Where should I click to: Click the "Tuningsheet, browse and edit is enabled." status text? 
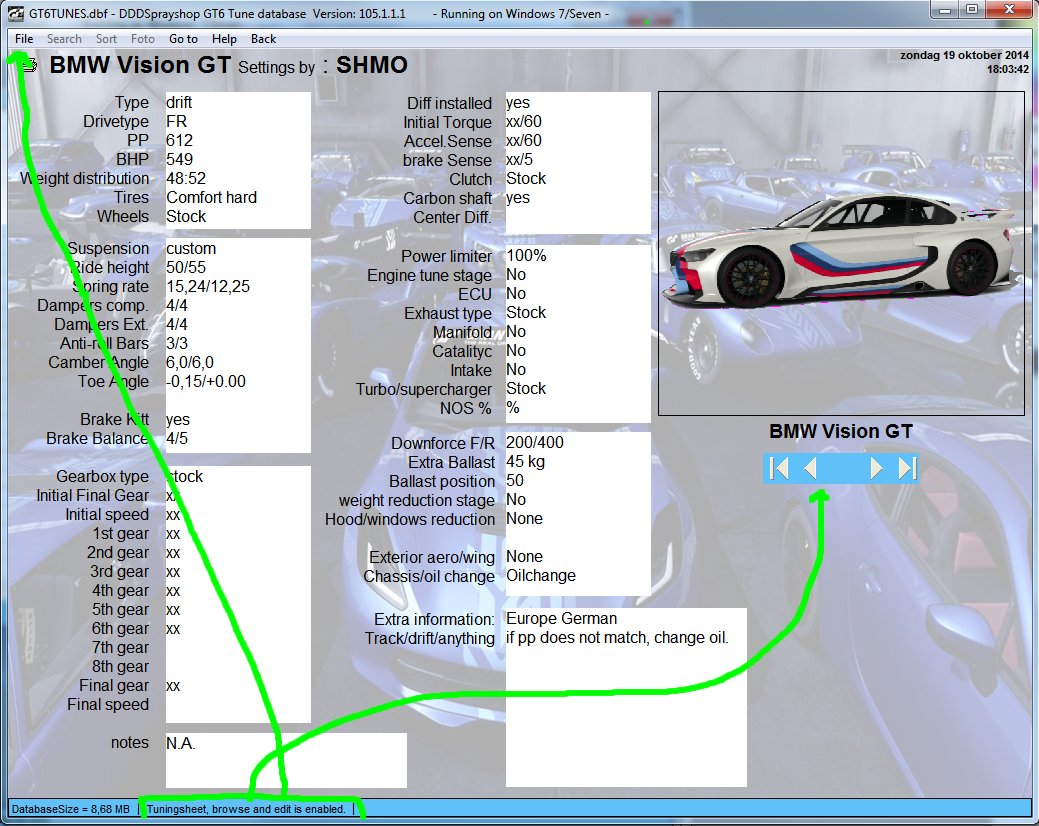246,809
